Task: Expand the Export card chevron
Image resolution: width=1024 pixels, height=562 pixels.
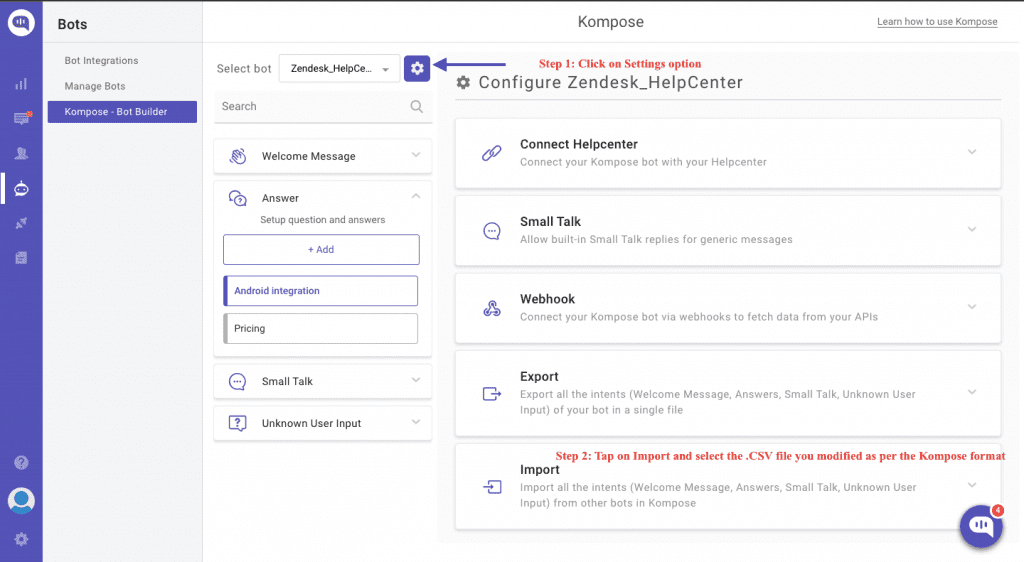Action: pyautogui.click(x=972, y=392)
